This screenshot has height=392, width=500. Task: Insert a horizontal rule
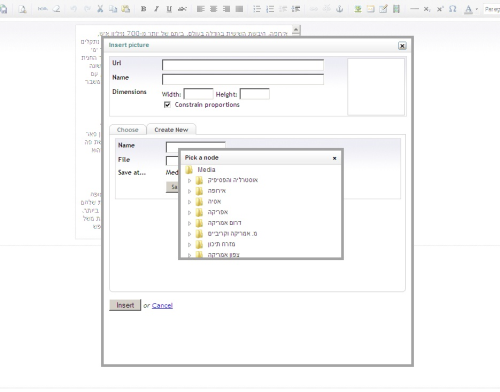414,9
